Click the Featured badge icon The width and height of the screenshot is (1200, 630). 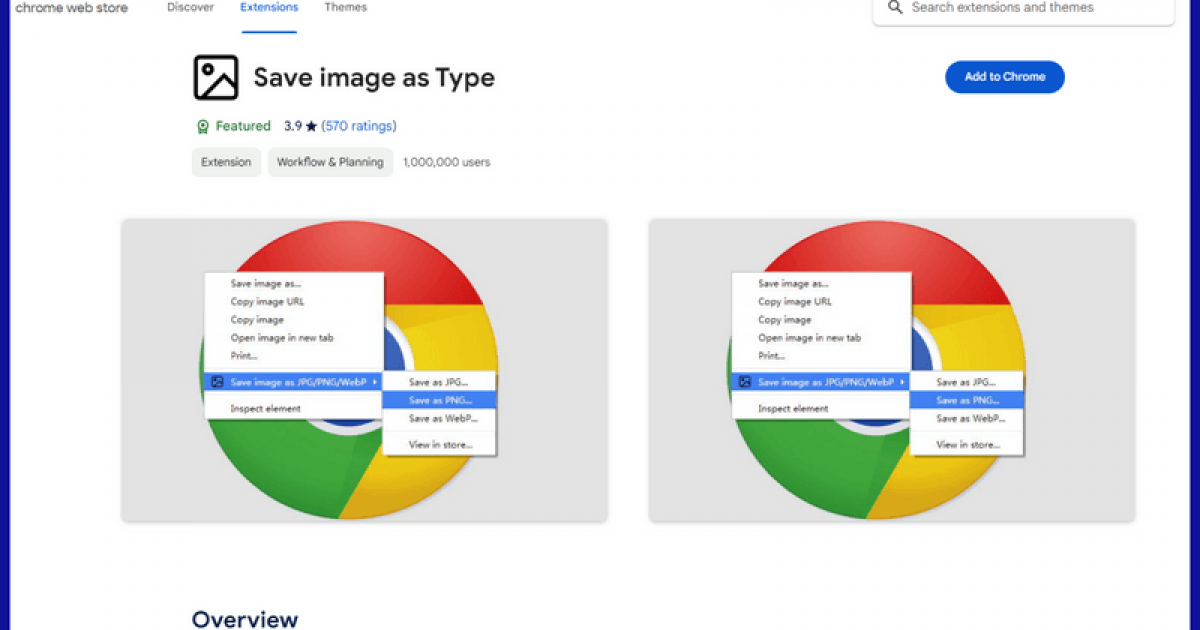(x=203, y=126)
